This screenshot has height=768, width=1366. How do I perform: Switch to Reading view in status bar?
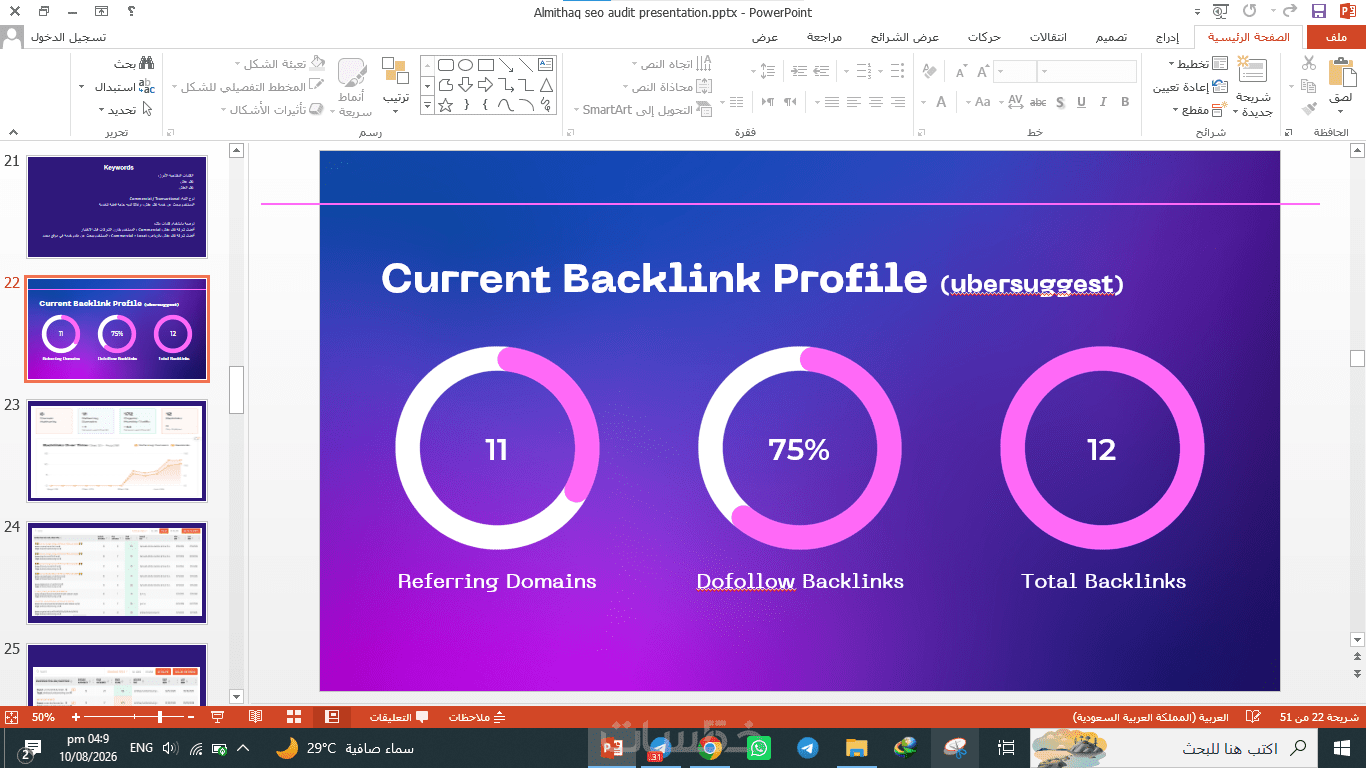tap(256, 717)
